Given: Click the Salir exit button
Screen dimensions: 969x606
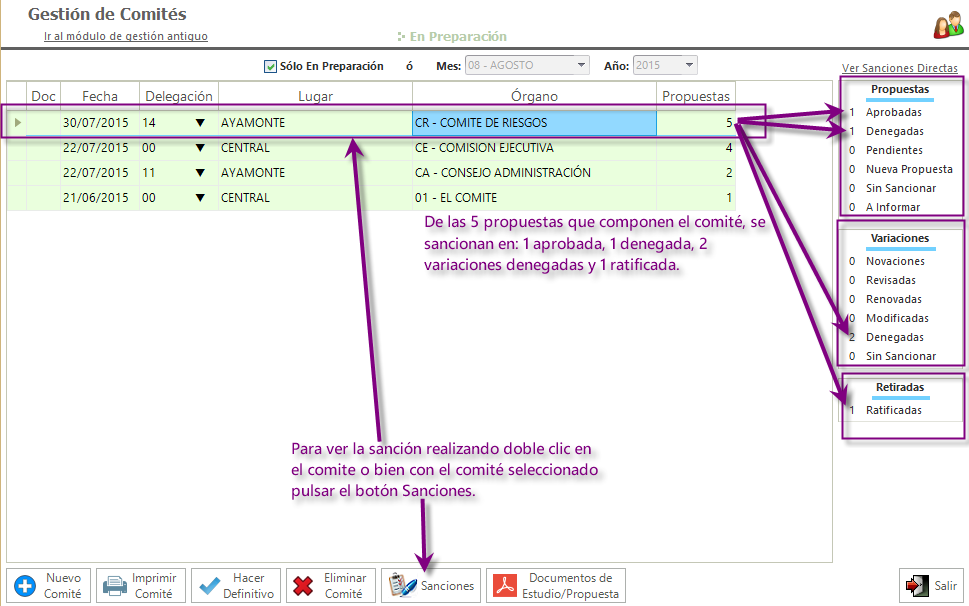Looking at the screenshot, I should [931, 586].
